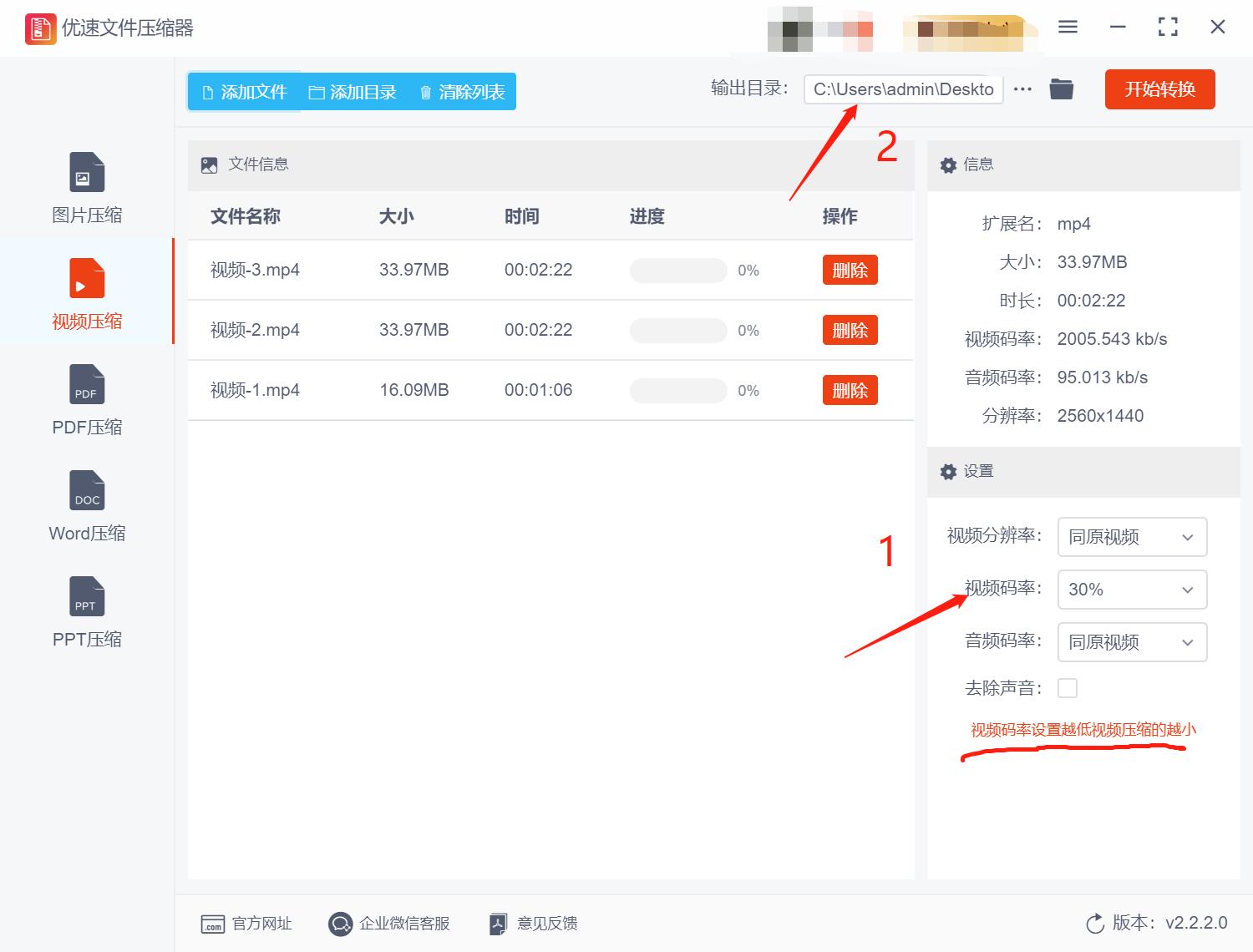1253x952 pixels.
Task: Open Word压缩 mode
Action: click(x=86, y=503)
